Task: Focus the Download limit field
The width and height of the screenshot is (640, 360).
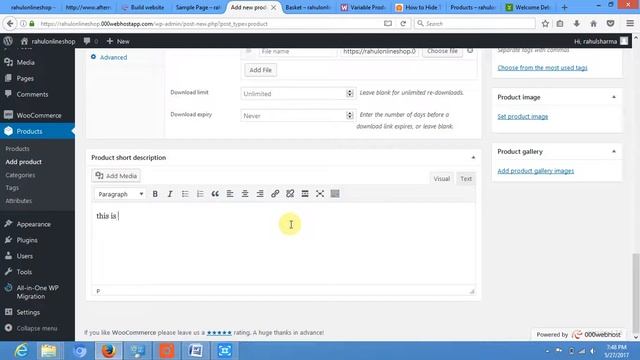Action: coord(297,93)
